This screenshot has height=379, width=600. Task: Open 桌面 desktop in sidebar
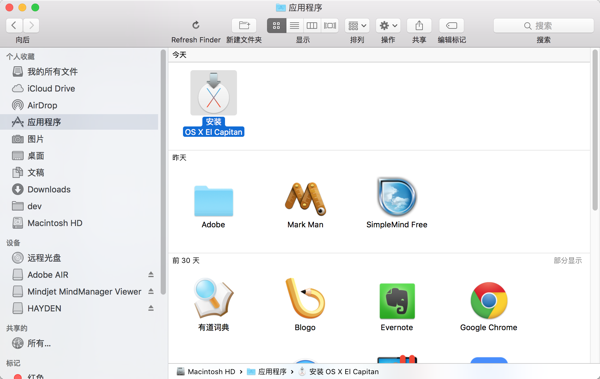pos(79,156)
